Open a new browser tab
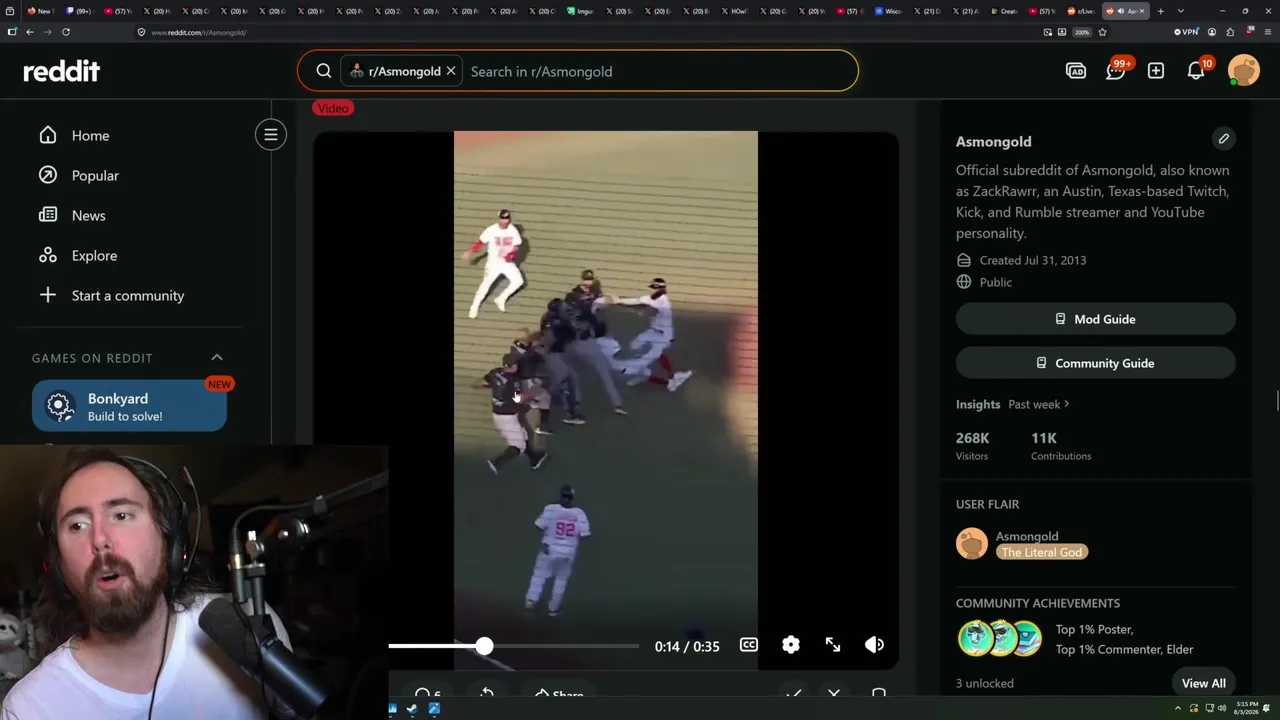 (1161, 11)
